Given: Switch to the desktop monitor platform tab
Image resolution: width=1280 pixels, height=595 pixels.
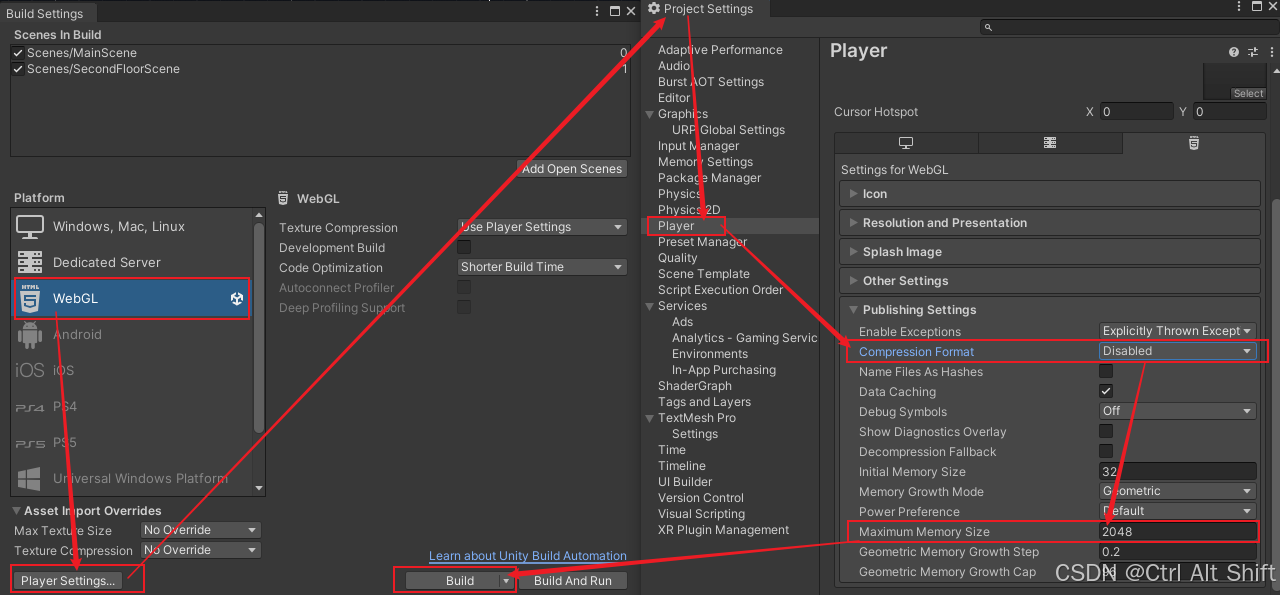Looking at the screenshot, I should (x=906, y=144).
